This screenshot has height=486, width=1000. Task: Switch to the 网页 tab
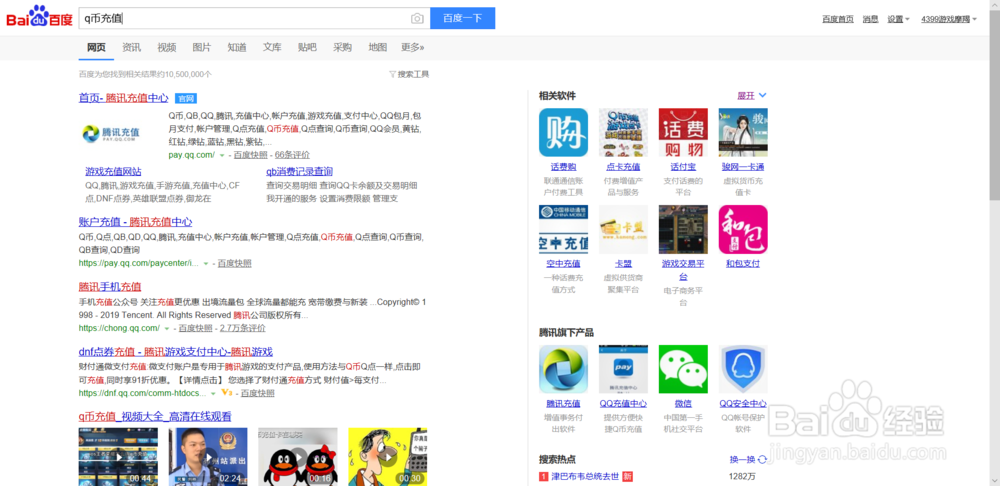point(96,47)
